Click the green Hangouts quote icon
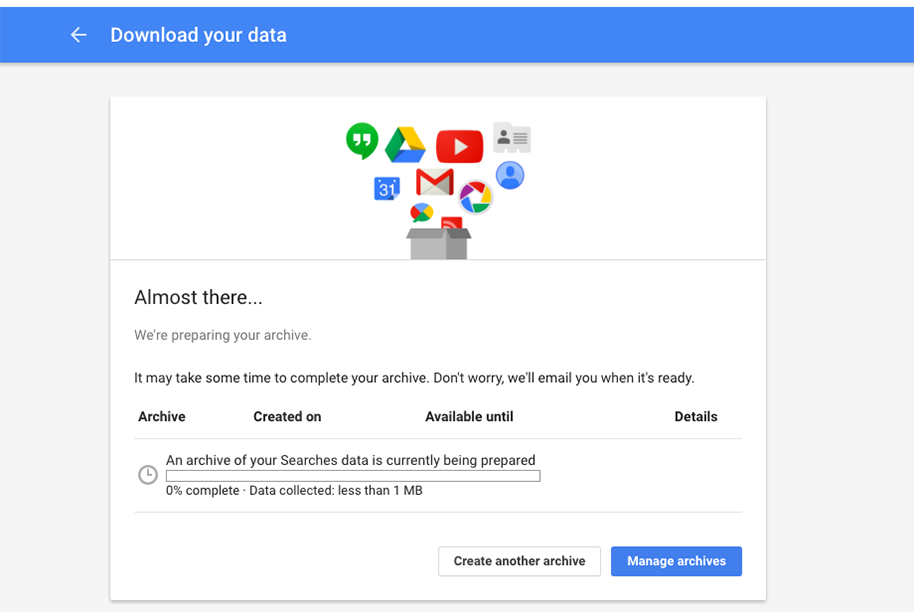914x612 pixels. click(x=362, y=140)
